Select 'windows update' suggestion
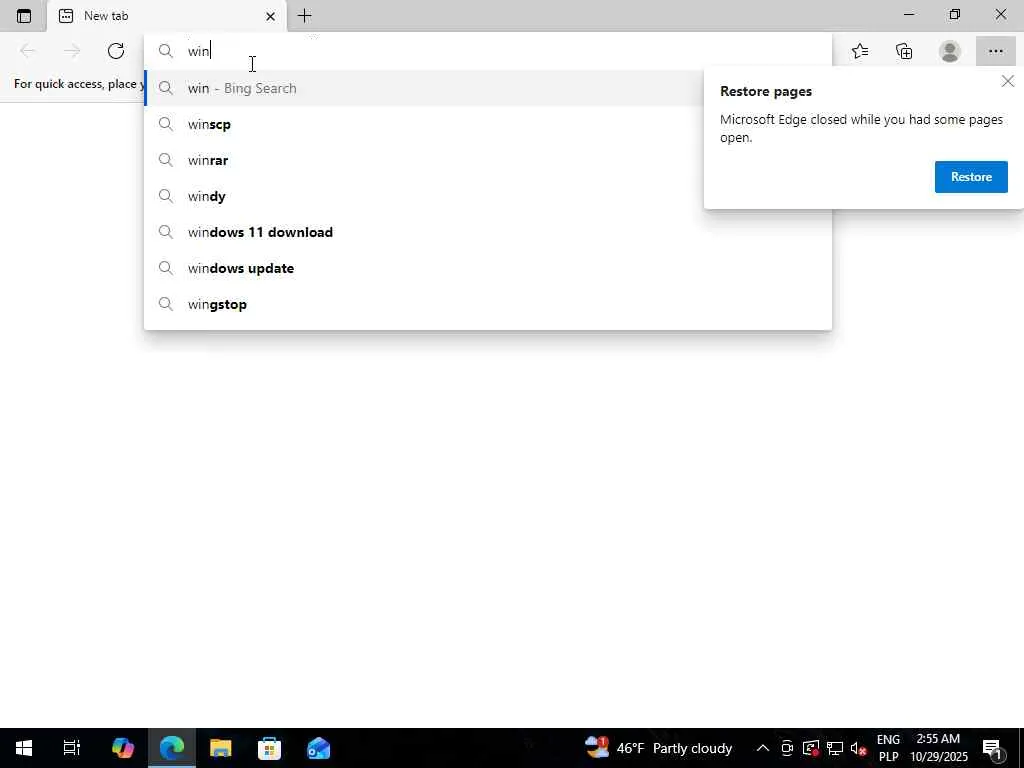The image size is (1024, 768). tap(487, 268)
